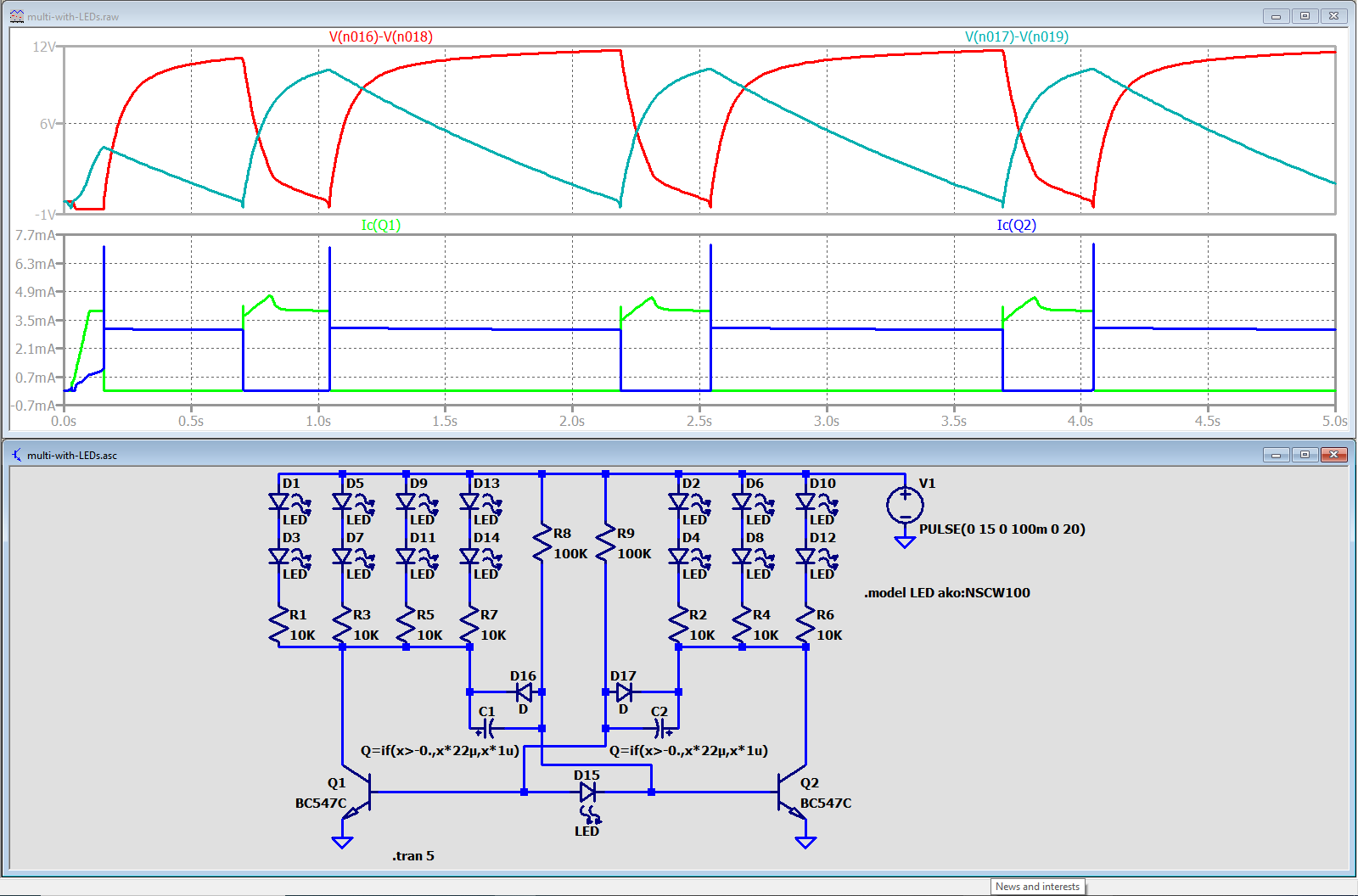Click the .tran 5 simulation directive
The image size is (1358, 896).
coord(413,855)
